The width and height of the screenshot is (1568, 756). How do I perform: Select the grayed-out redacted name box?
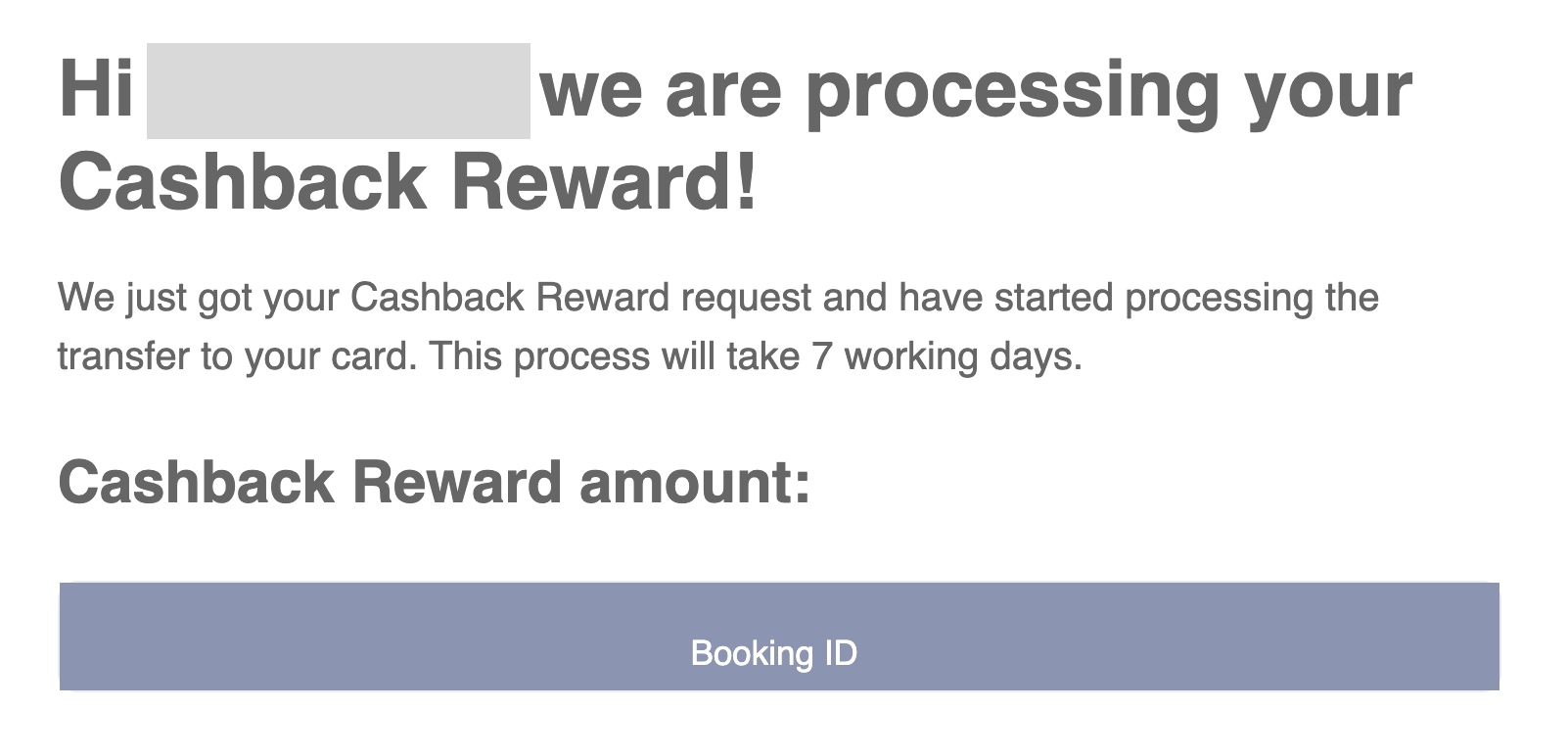click(339, 90)
